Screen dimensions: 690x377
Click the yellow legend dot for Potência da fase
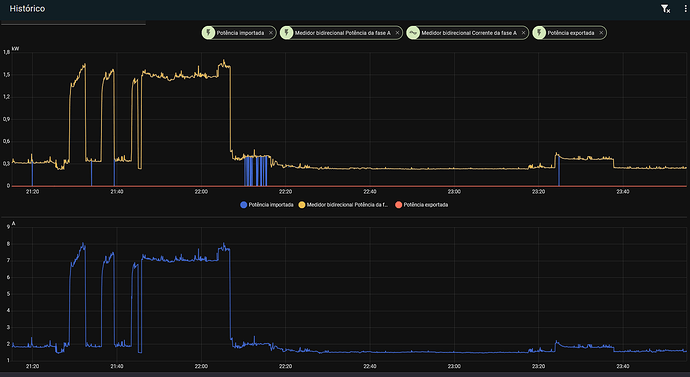(302, 205)
